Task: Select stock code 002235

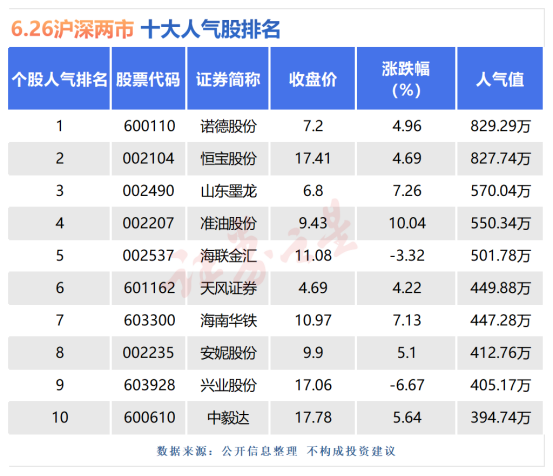Action: coord(148,353)
